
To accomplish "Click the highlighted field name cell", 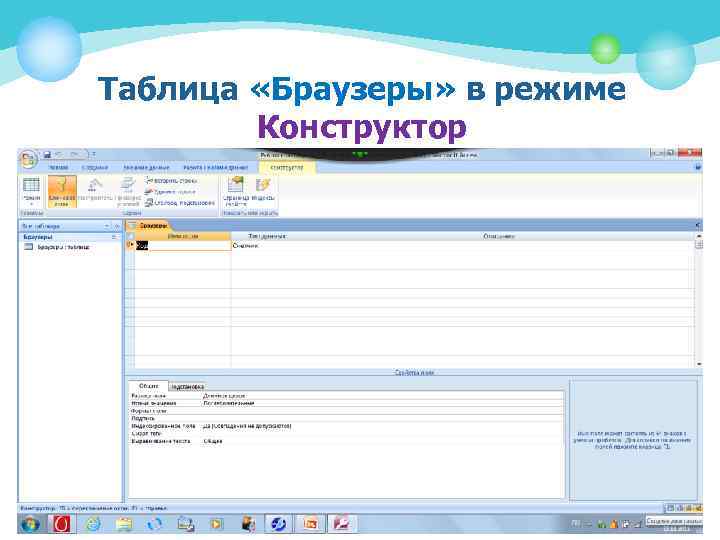I will click(183, 246).
